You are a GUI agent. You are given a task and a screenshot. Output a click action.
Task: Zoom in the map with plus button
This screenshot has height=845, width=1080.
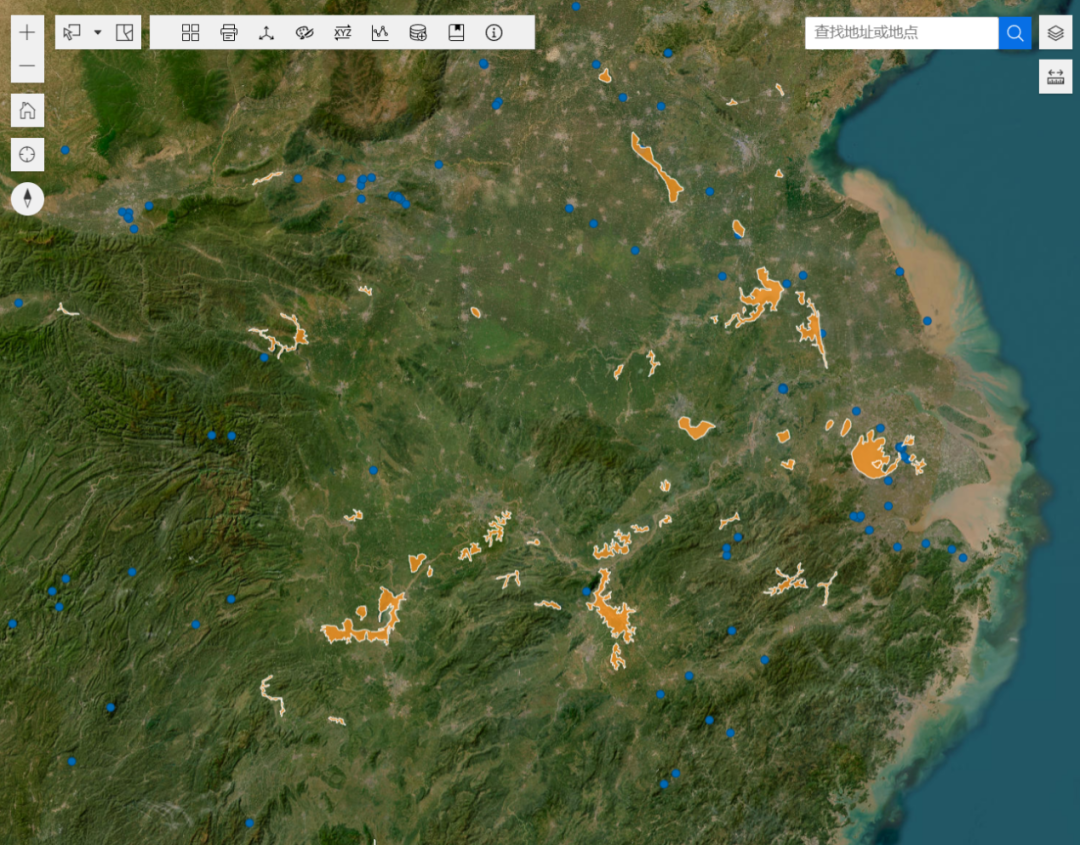27,32
